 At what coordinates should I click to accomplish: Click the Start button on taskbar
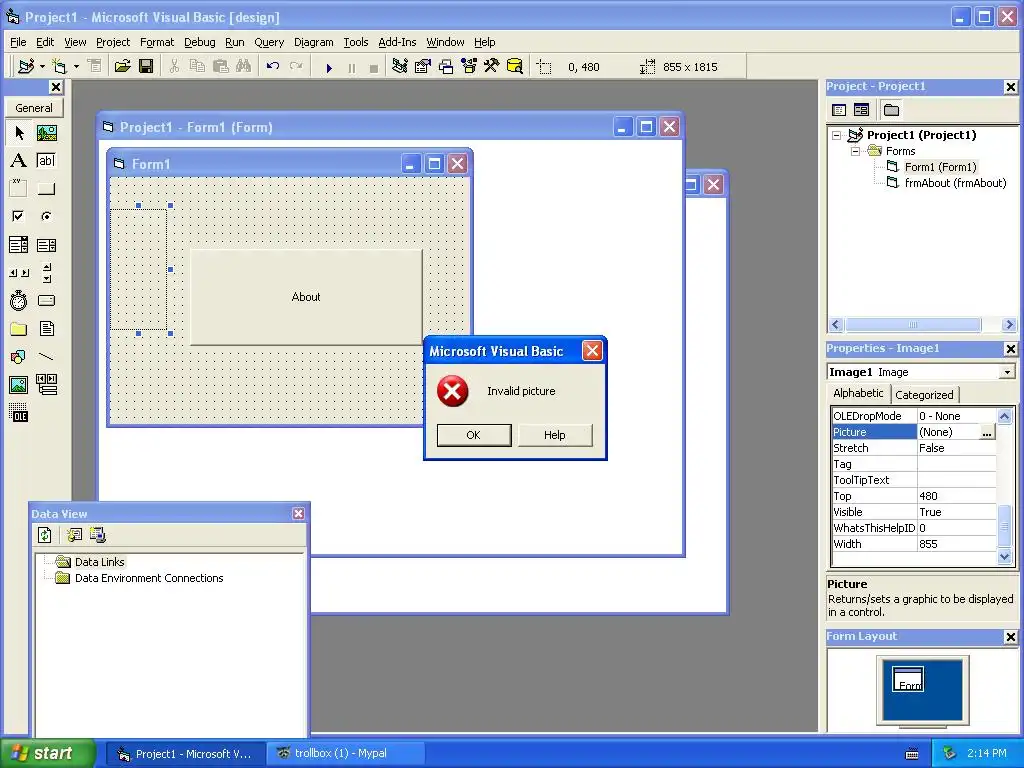coord(47,754)
